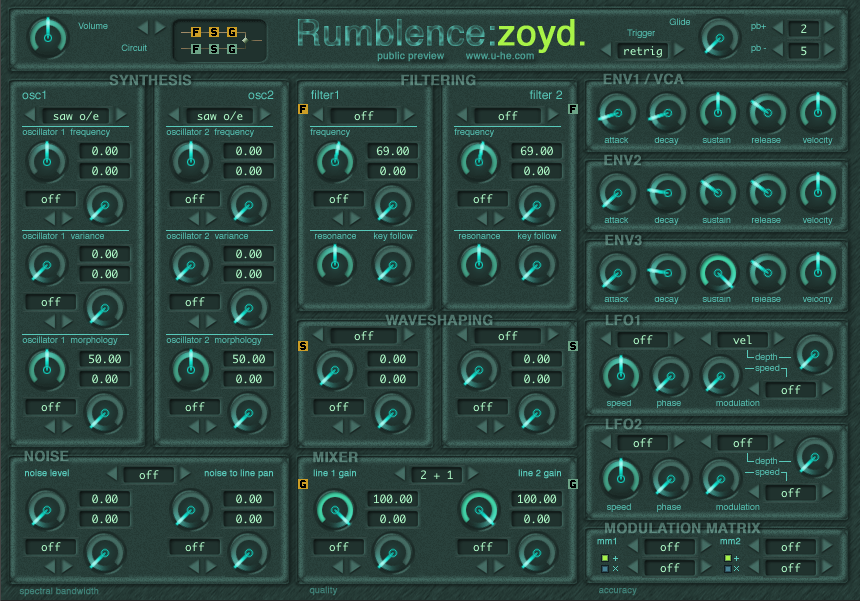The height and width of the screenshot is (601, 860).
Task: Click the G badge at line 2 gain
Action: 573,484
